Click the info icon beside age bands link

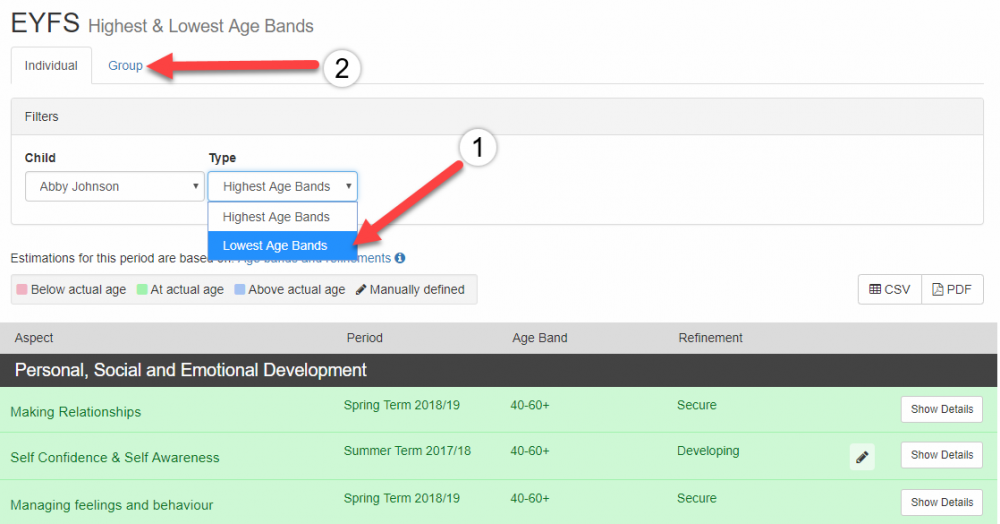[400, 258]
